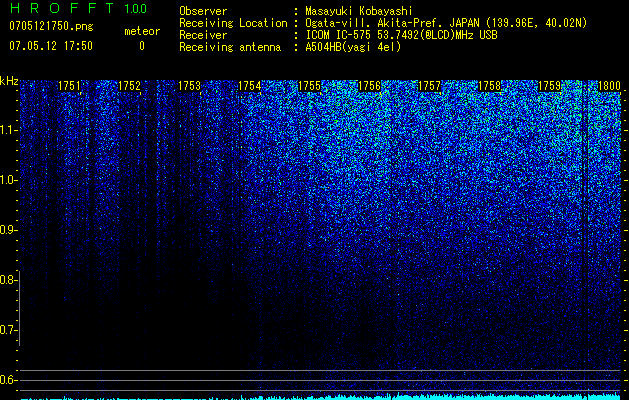
Task: Click the meteor count label
Action: [x=142, y=31]
